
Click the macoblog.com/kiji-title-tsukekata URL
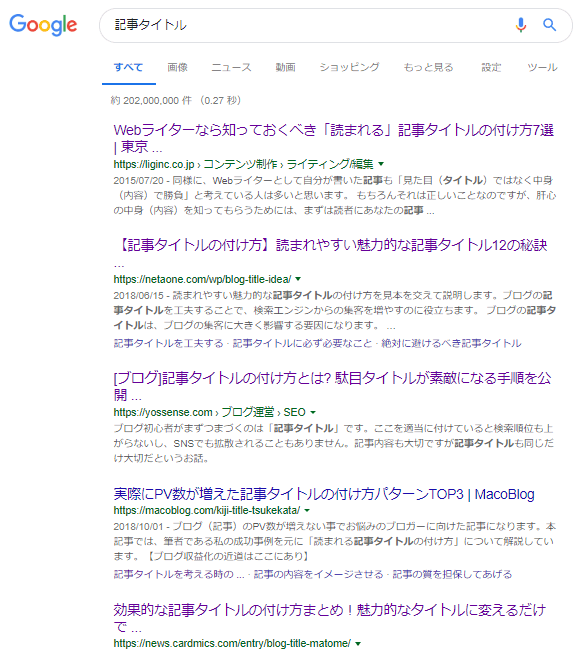tap(207, 511)
